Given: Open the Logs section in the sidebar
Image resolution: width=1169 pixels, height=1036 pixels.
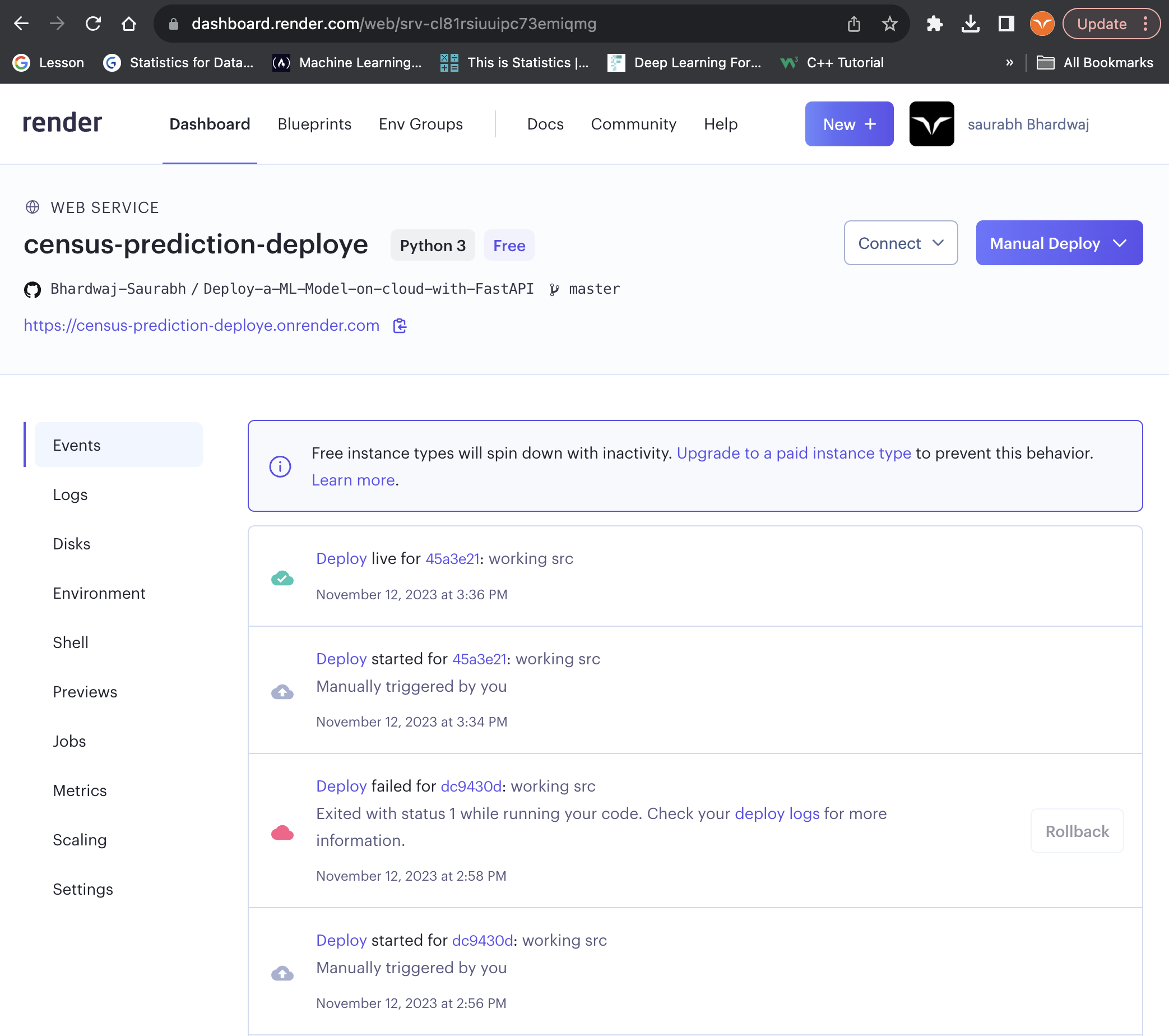Looking at the screenshot, I should coord(71,494).
